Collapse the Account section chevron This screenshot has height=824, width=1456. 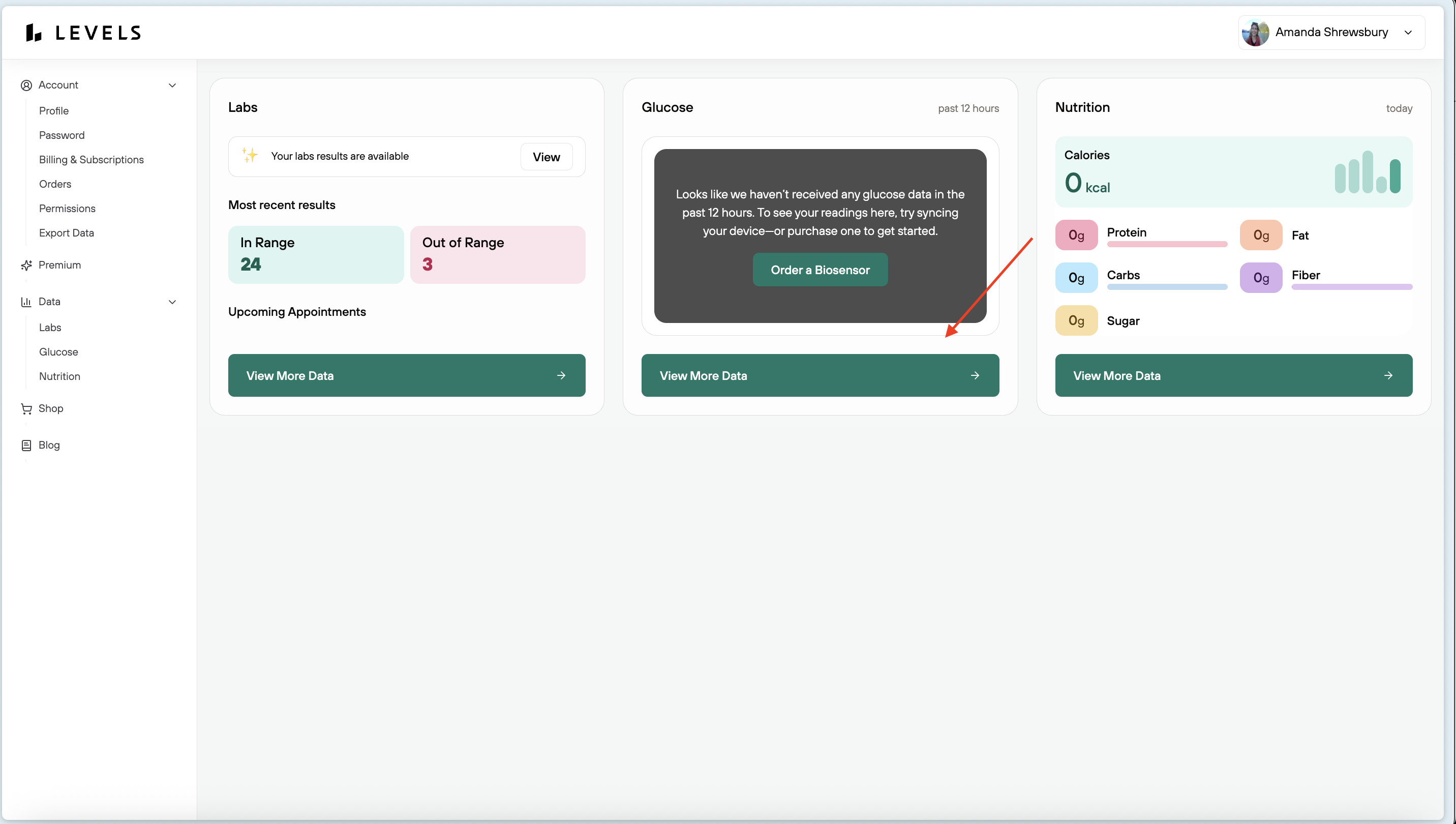coord(172,85)
